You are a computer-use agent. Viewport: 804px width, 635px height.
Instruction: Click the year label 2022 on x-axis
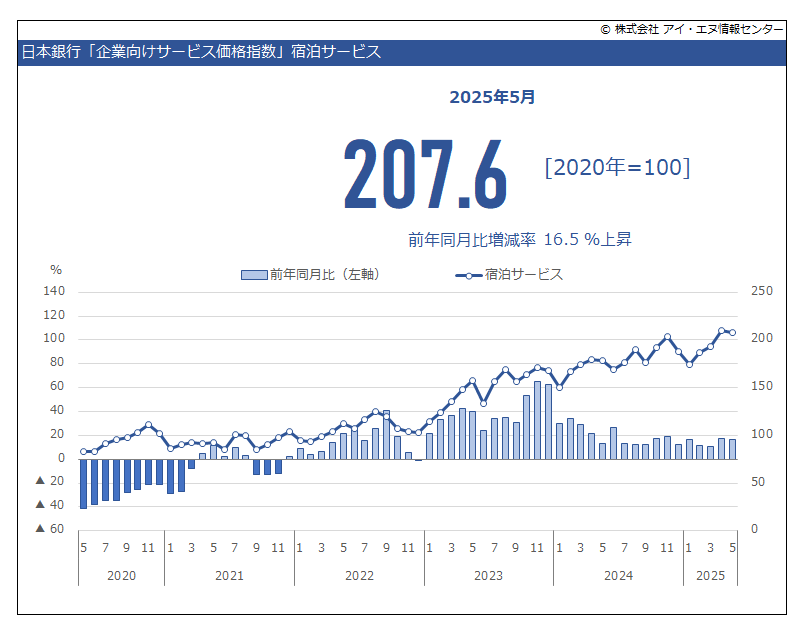359,576
